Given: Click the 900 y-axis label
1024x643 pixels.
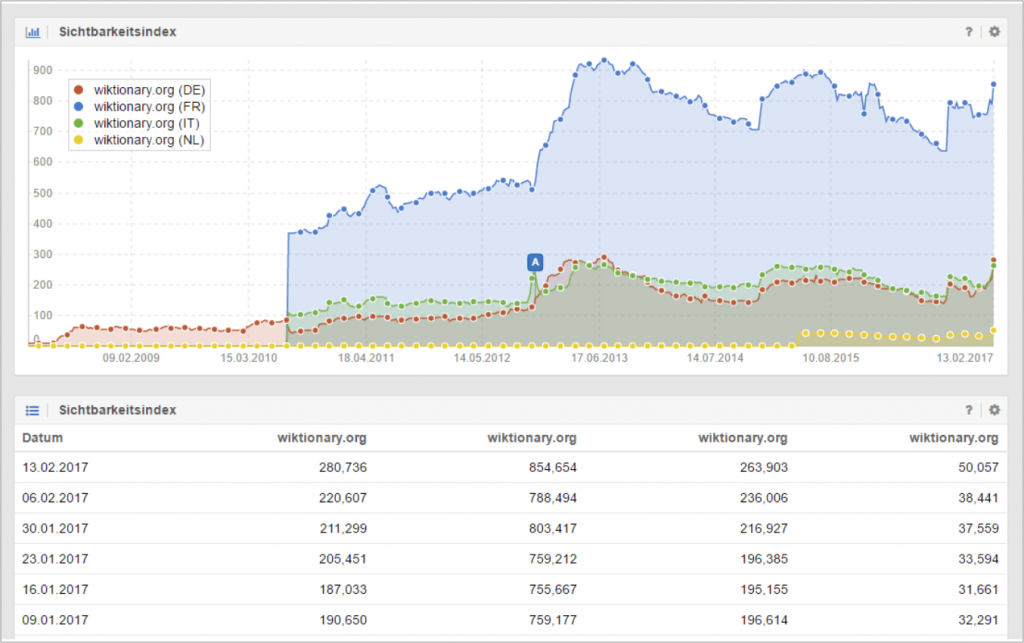Looking at the screenshot, I should [42, 71].
